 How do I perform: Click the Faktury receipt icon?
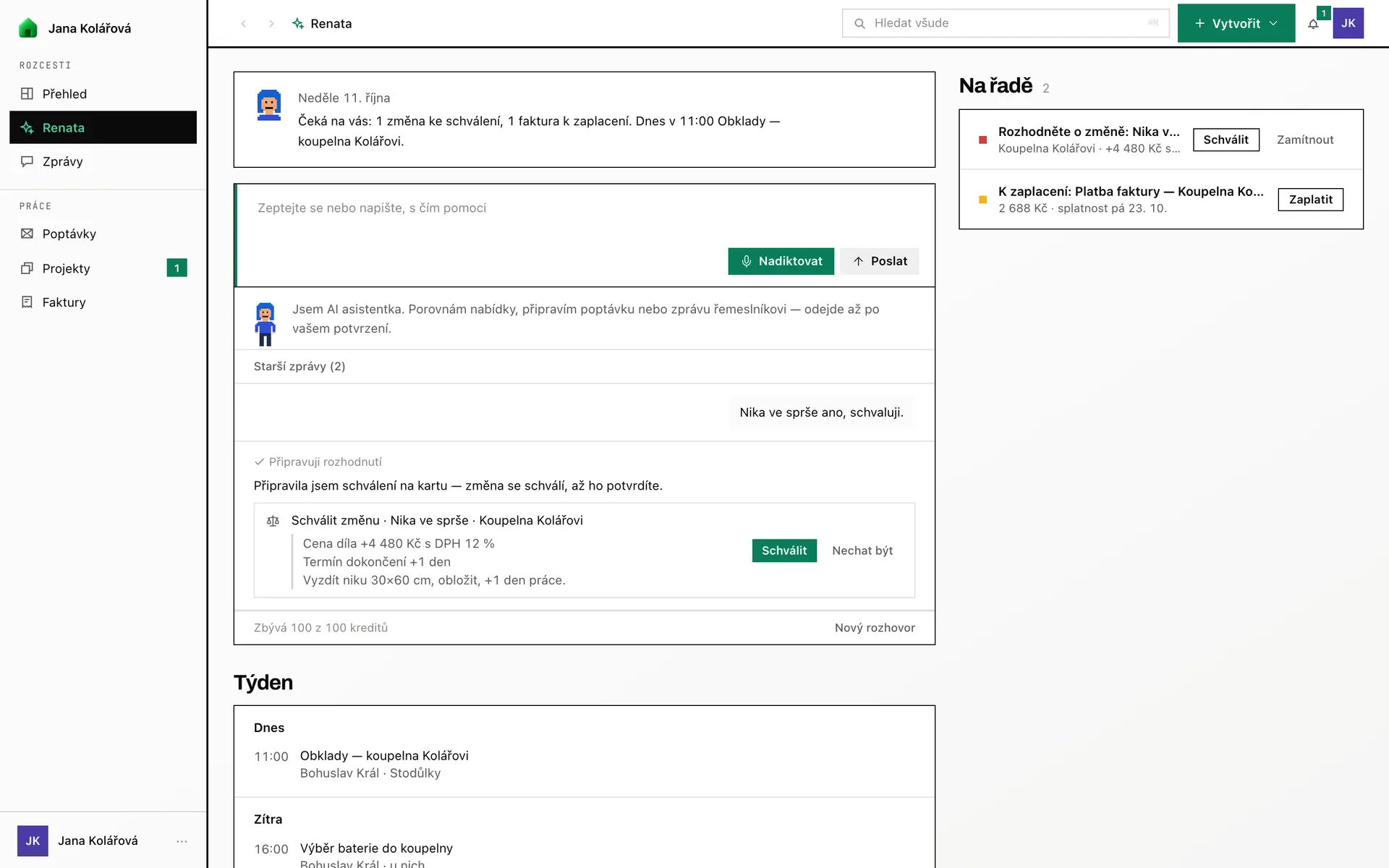click(x=27, y=302)
